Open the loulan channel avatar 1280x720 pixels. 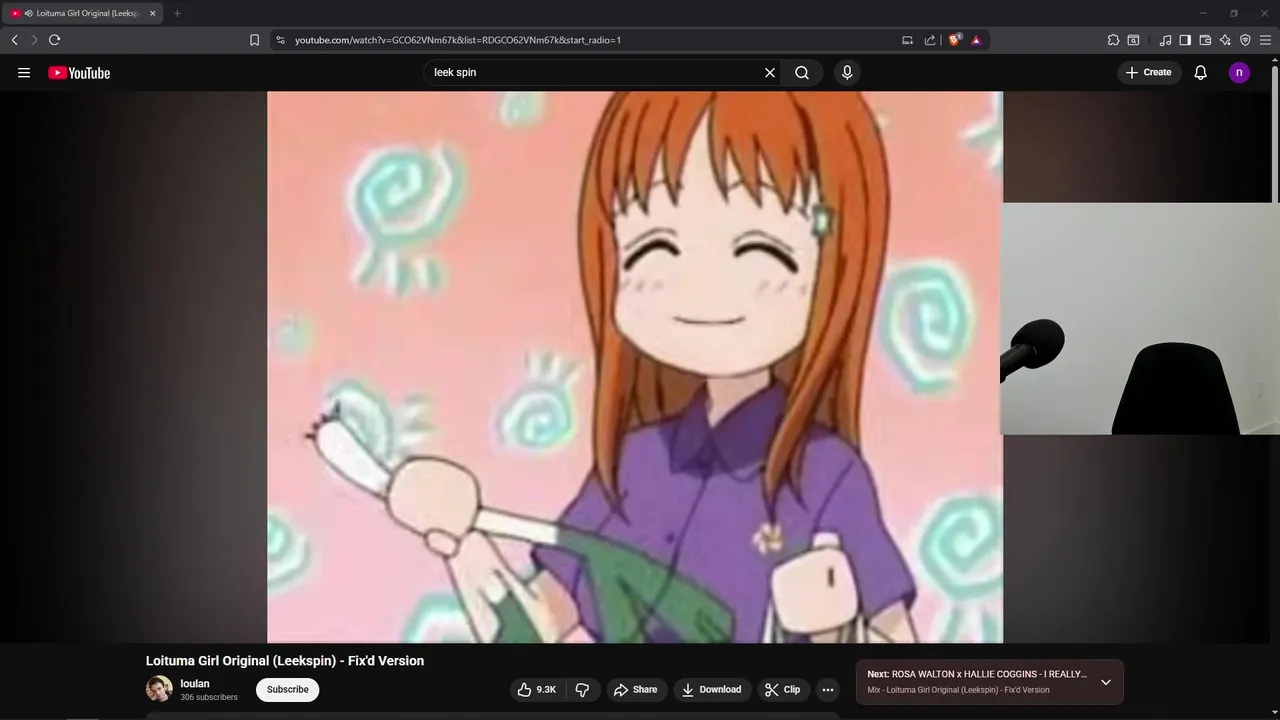click(x=159, y=689)
